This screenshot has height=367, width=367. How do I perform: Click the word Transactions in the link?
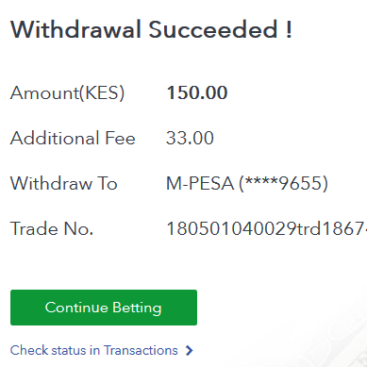pyautogui.click(x=141, y=350)
